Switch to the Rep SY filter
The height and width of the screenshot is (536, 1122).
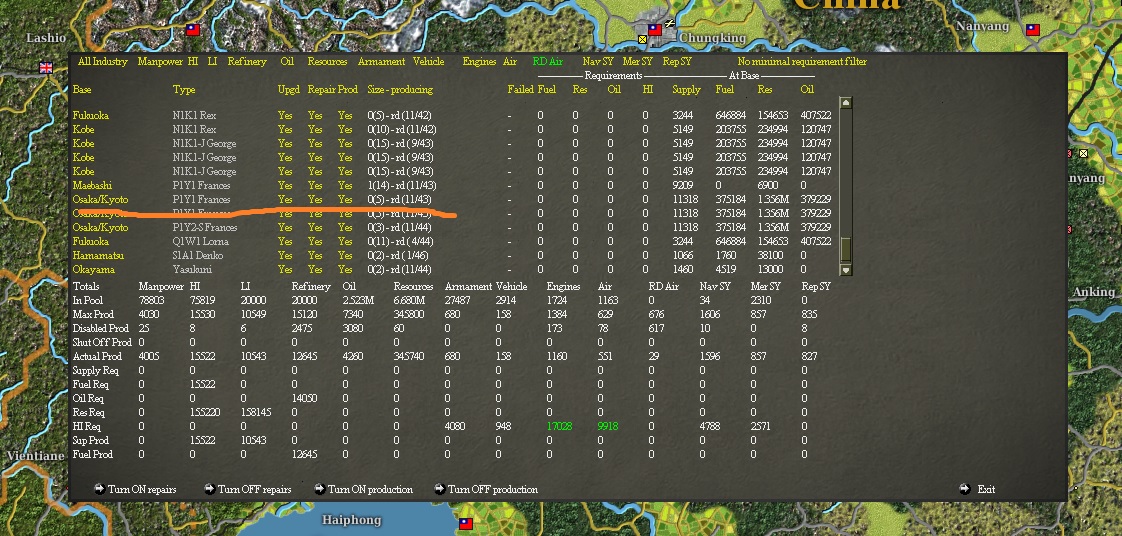click(677, 62)
